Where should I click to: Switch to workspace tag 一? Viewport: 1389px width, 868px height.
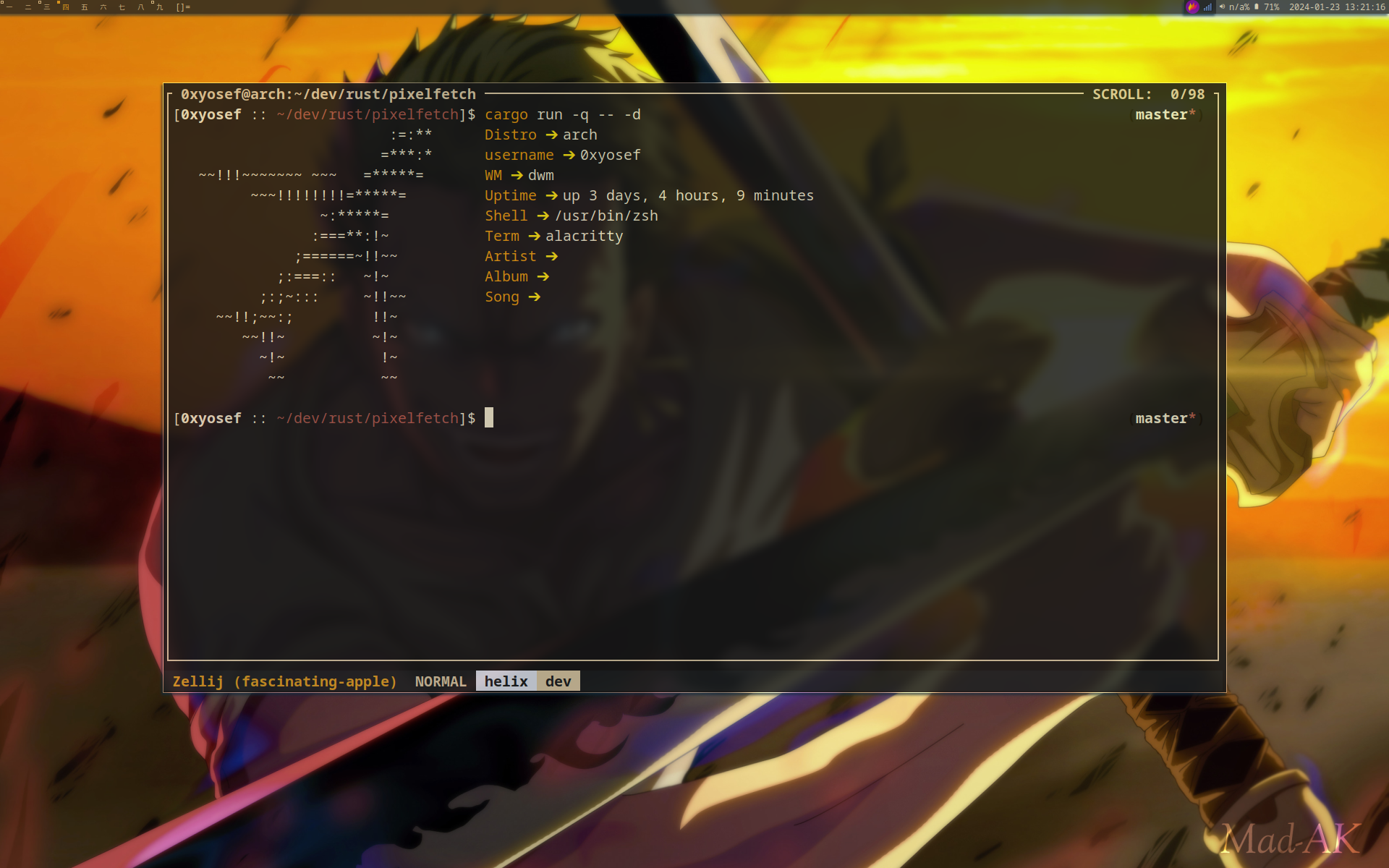[9, 7]
